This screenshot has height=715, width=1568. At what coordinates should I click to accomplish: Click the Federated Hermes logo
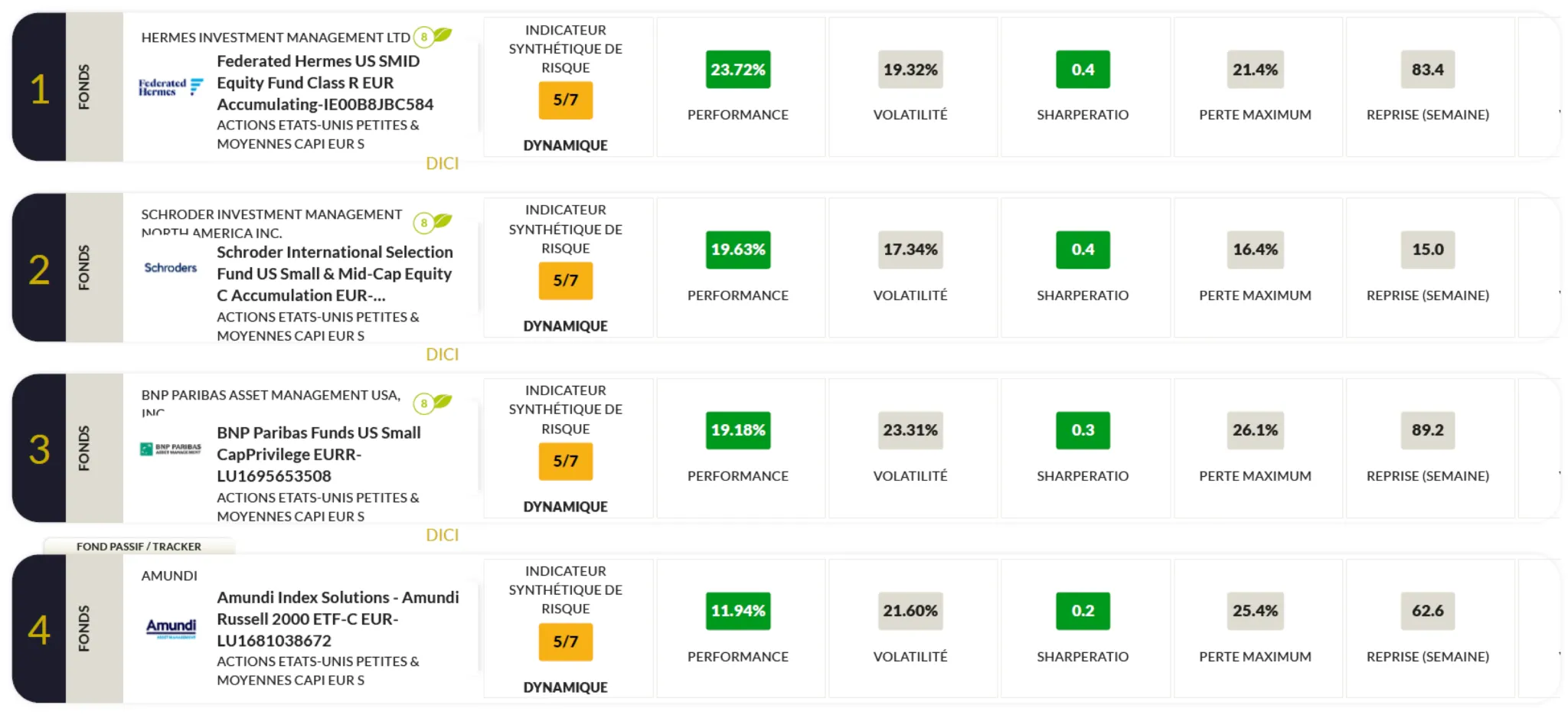[171, 87]
